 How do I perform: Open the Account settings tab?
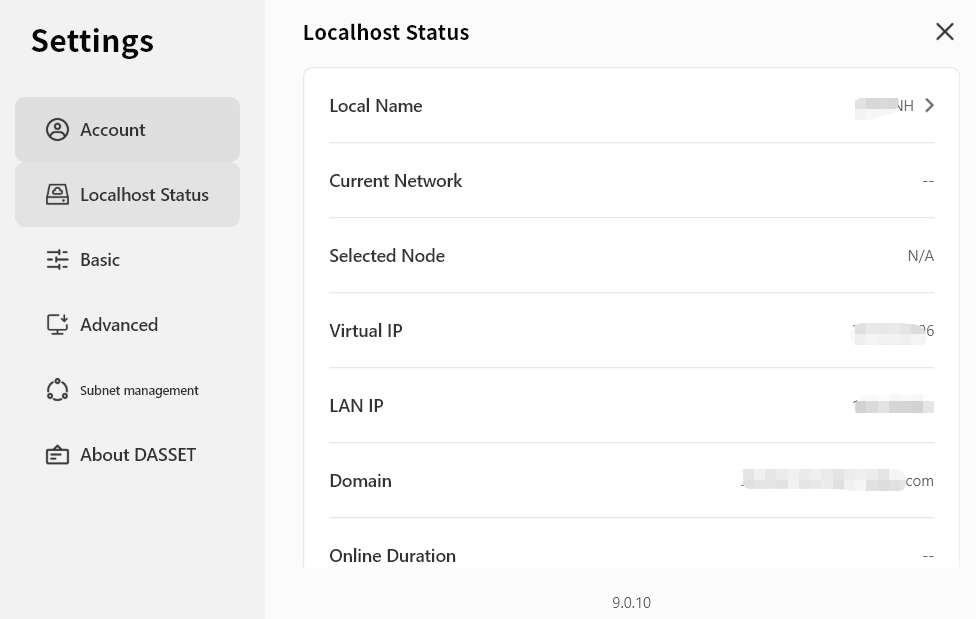coord(113,130)
